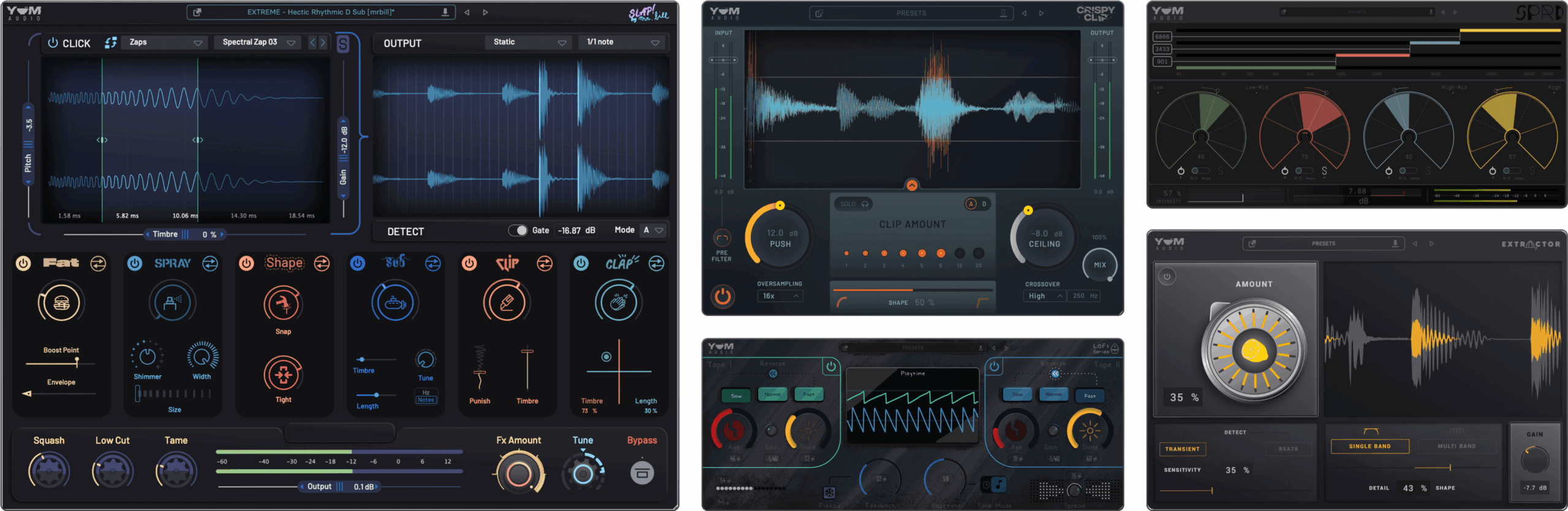Click the Clip marker knob
The width and height of the screenshot is (1568, 511).
(x=507, y=302)
